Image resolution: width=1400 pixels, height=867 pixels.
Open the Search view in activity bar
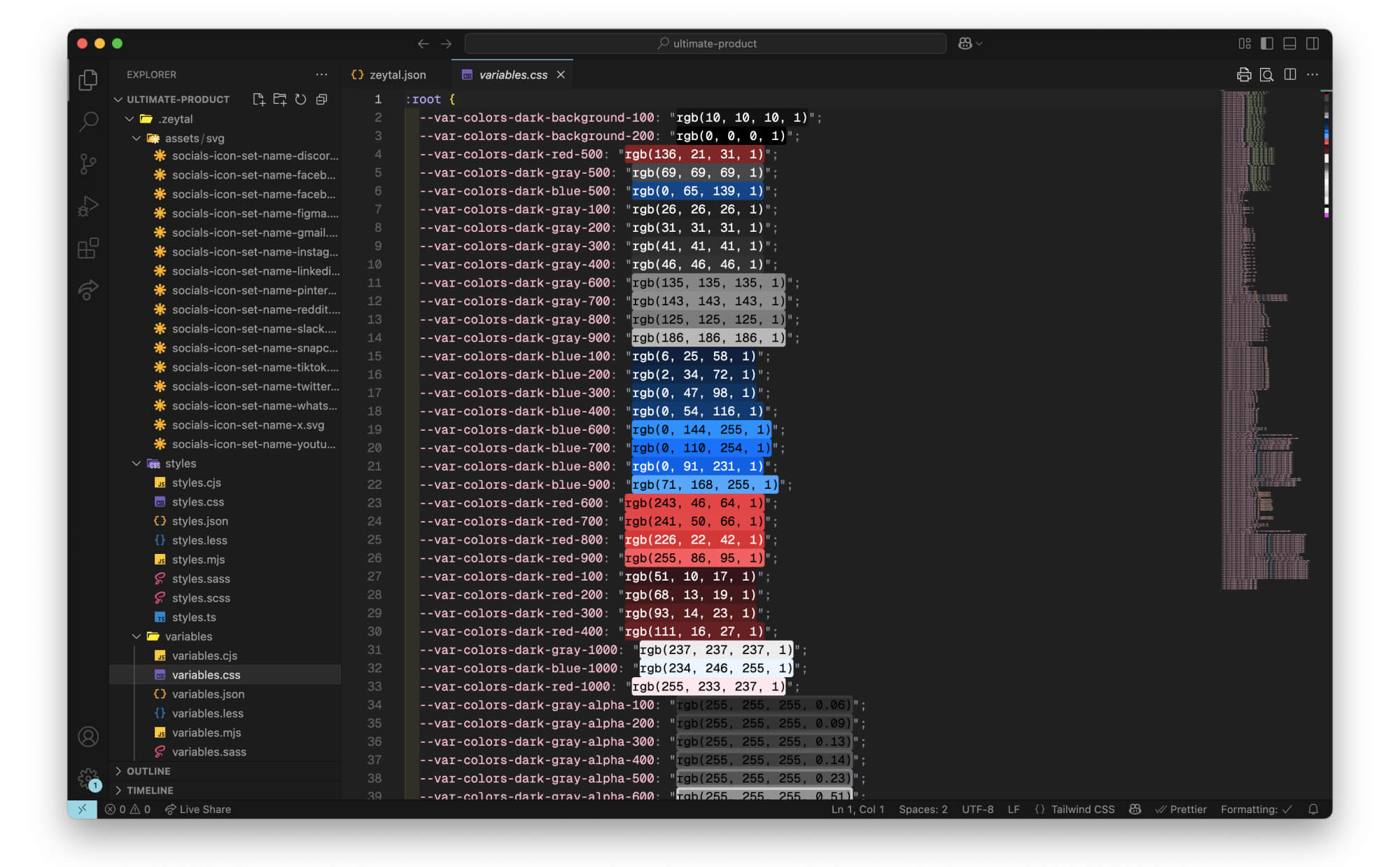click(88, 121)
